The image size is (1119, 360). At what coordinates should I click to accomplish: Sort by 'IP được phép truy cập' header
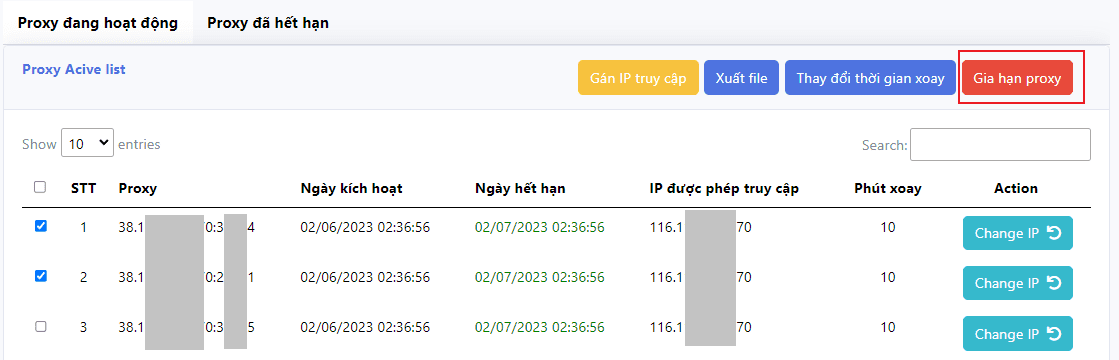(x=724, y=189)
